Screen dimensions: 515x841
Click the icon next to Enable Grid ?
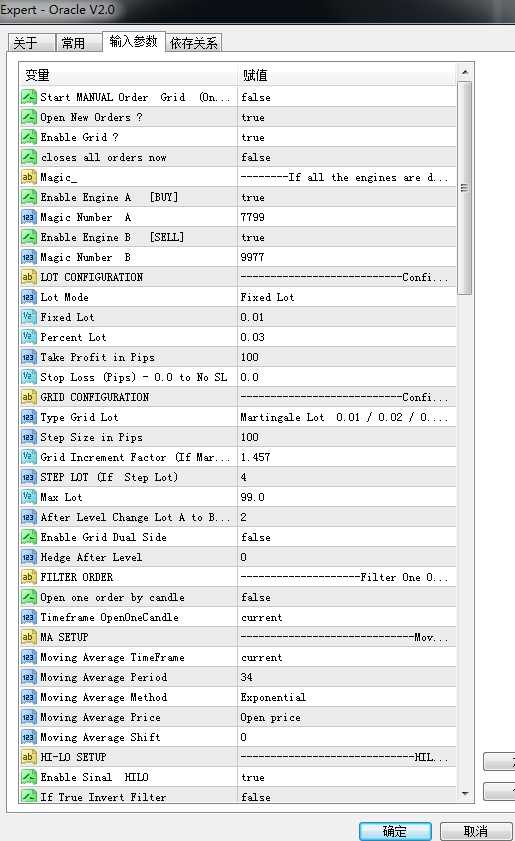[28, 137]
